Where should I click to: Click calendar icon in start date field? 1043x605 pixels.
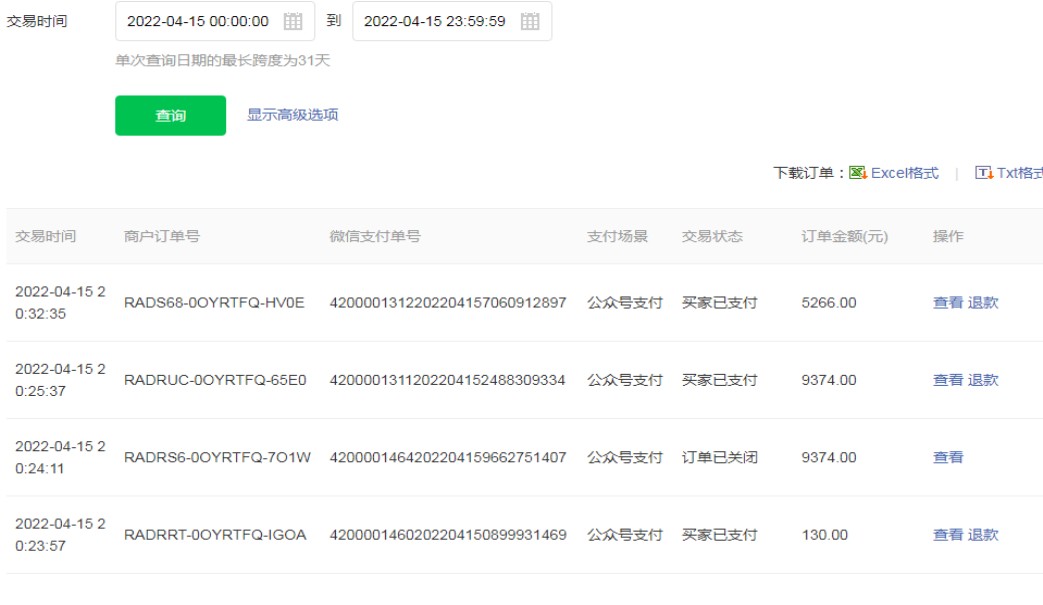tap(293, 21)
